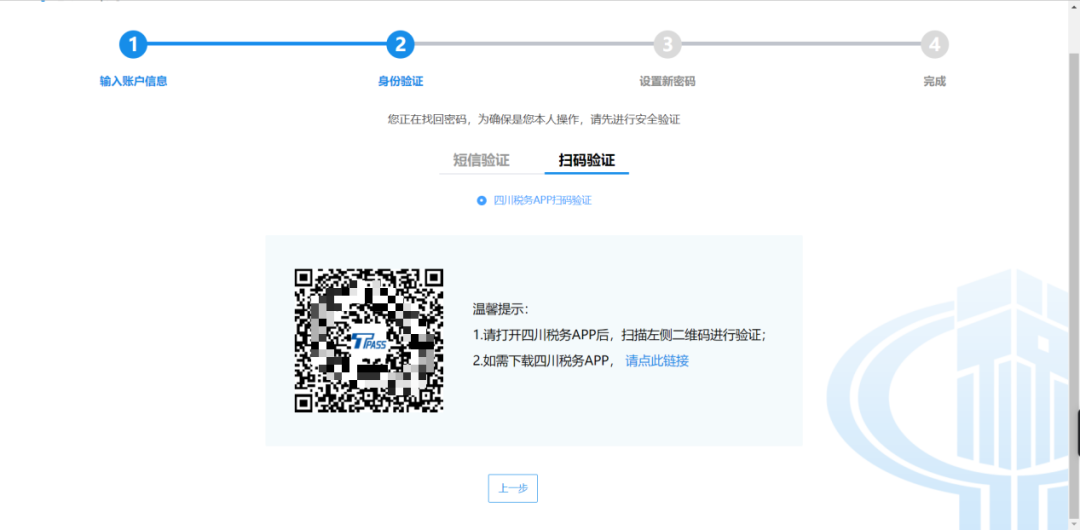Screen dimensions: 1080x530
Task: Click the 温馨提示 heading text
Action: [500, 310]
